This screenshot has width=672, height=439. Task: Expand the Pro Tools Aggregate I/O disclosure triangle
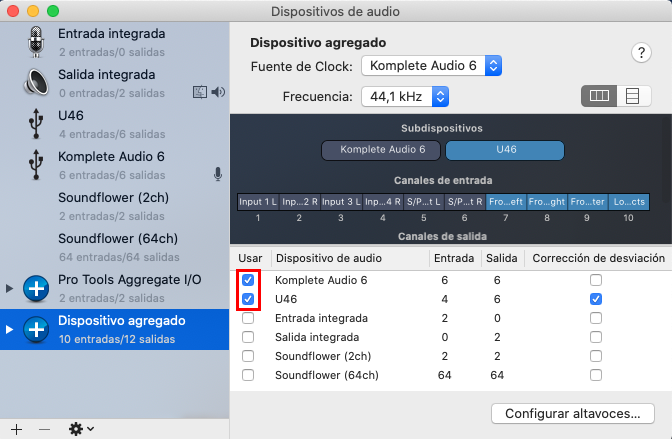pyautogui.click(x=10, y=288)
